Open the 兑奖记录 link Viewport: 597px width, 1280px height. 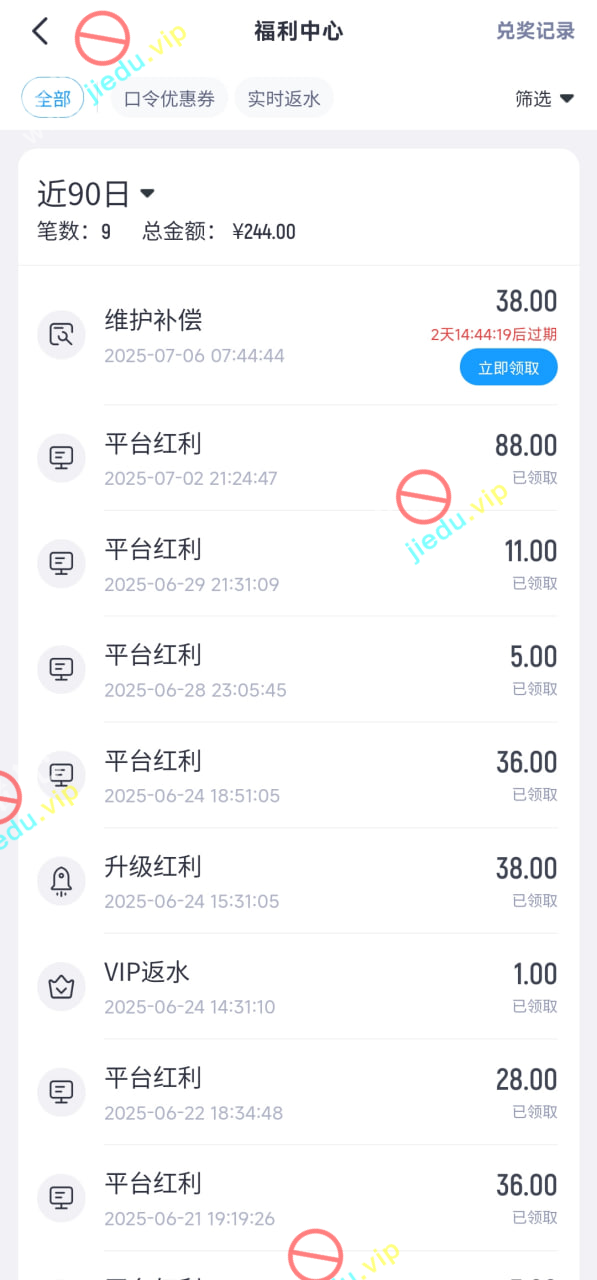[536, 31]
